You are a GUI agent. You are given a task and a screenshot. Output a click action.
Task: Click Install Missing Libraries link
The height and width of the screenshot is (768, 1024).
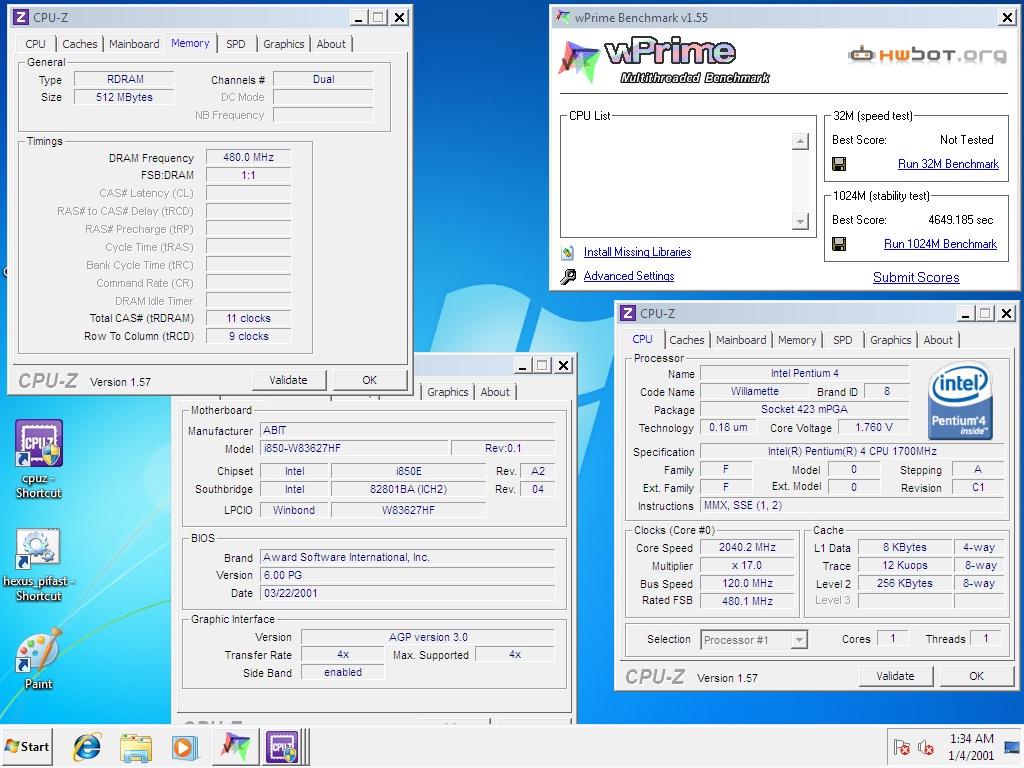pyautogui.click(x=637, y=252)
